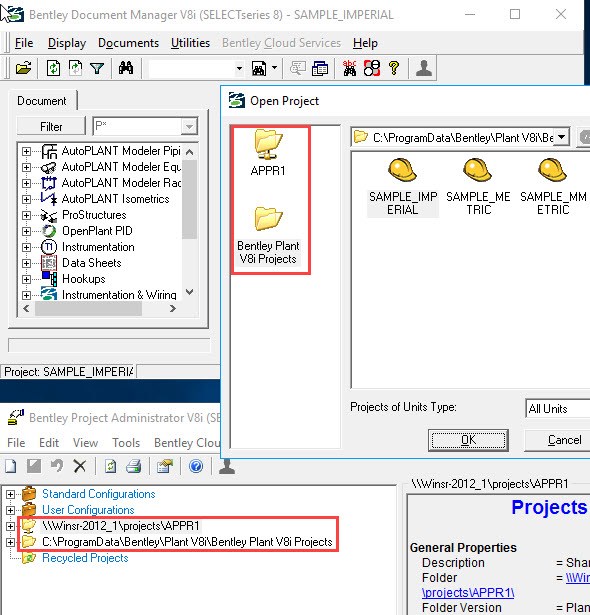Click the \projects\APPR1\ folder link
This screenshot has width=590, height=615.
468,592
